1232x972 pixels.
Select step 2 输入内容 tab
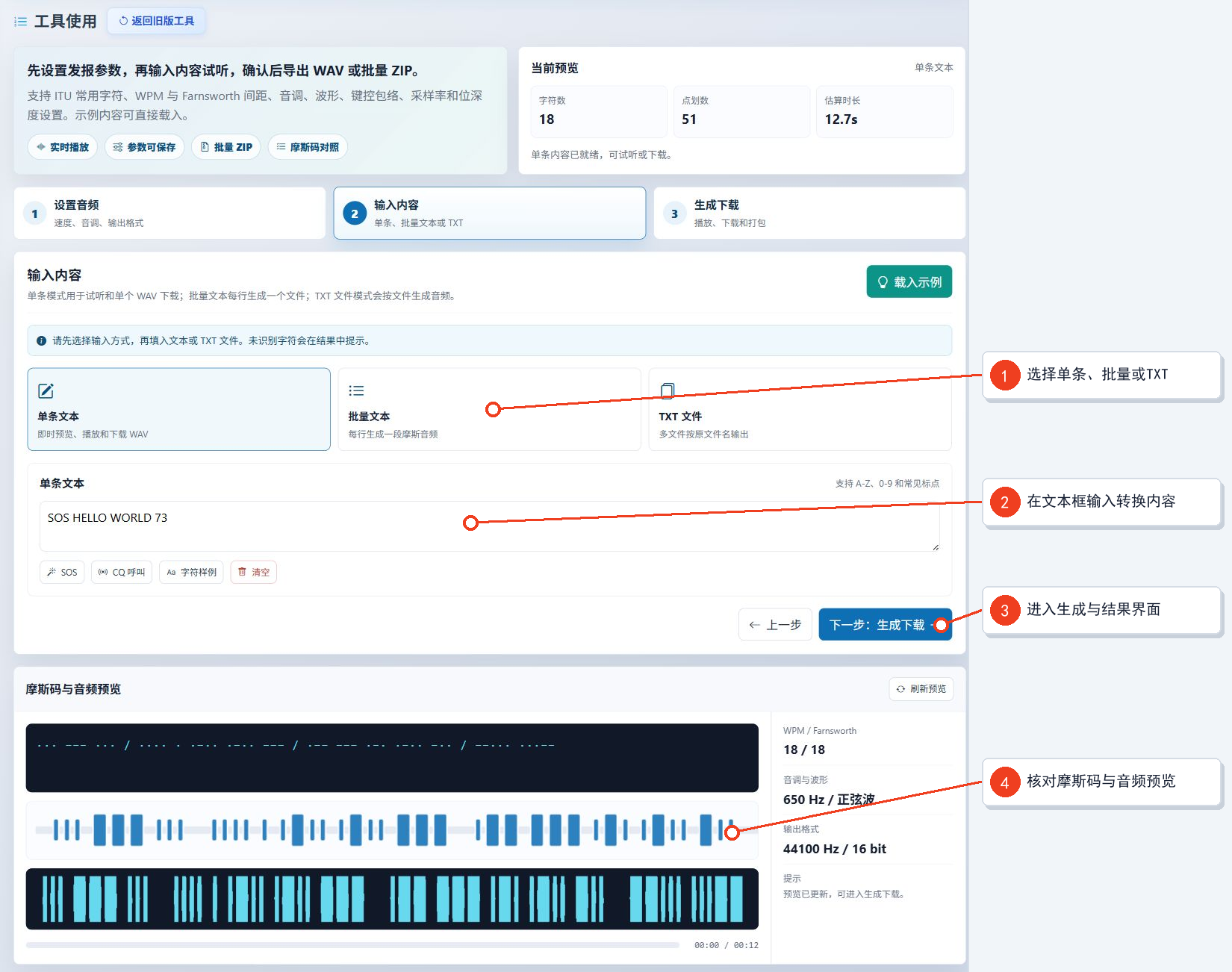(x=490, y=214)
